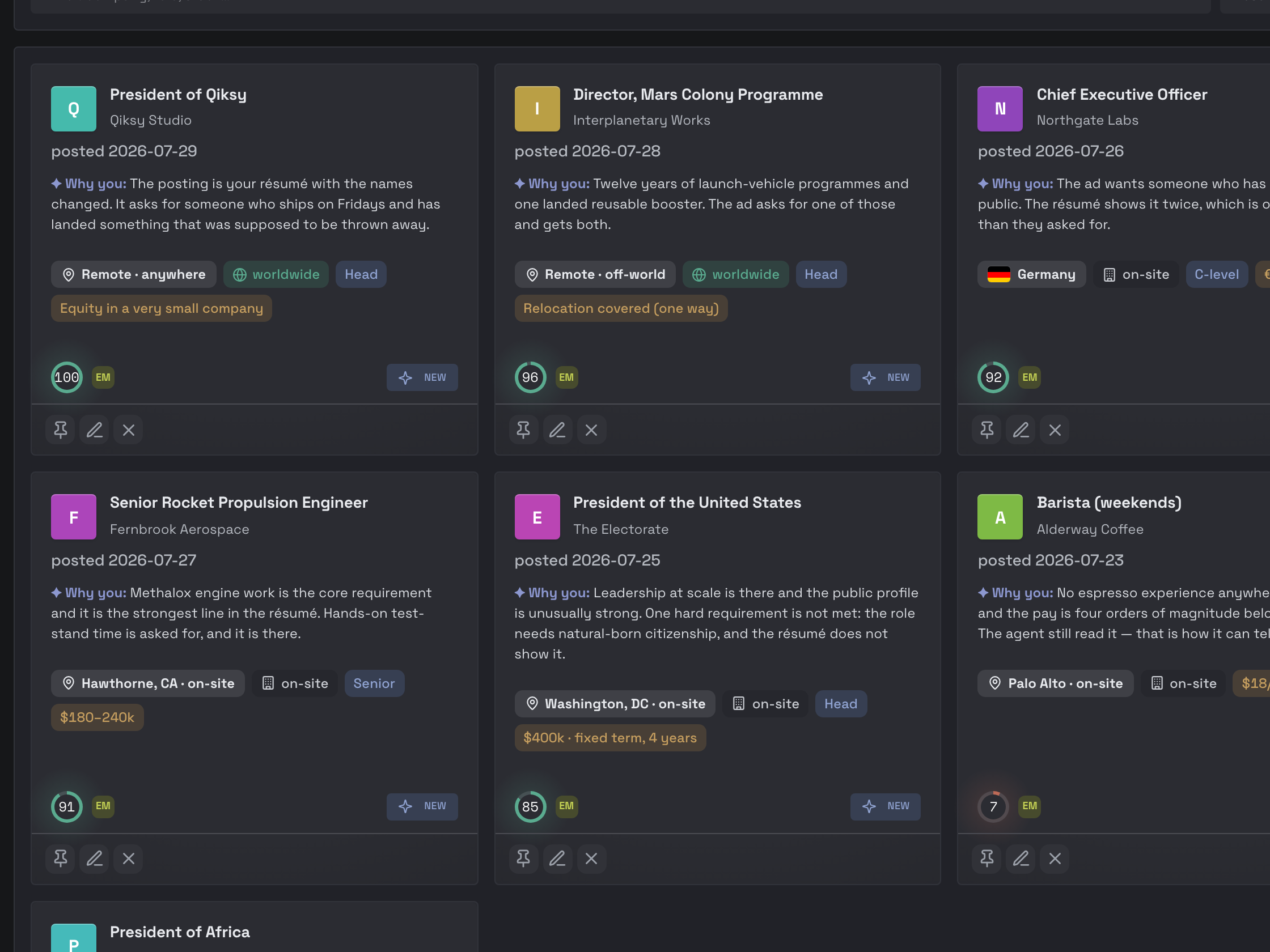Screen dimensions: 1270x952
Task: Open the Chief Executive Officer job title
Action: (x=1122, y=95)
